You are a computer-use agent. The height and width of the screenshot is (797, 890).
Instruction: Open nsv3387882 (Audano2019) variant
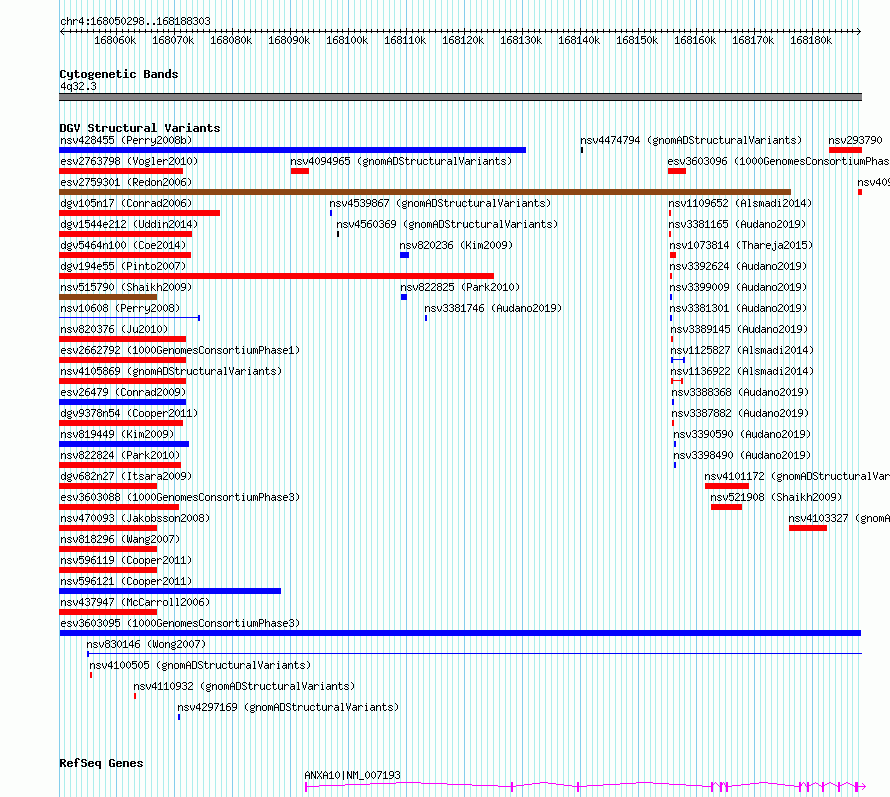(741, 413)
